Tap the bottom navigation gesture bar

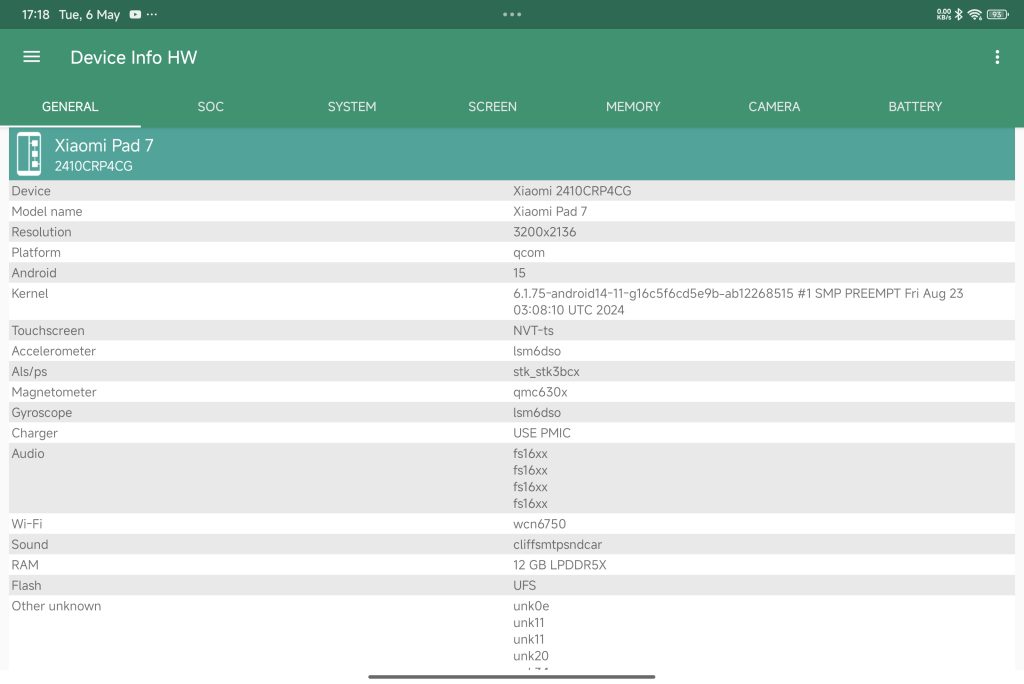(512, 677)
